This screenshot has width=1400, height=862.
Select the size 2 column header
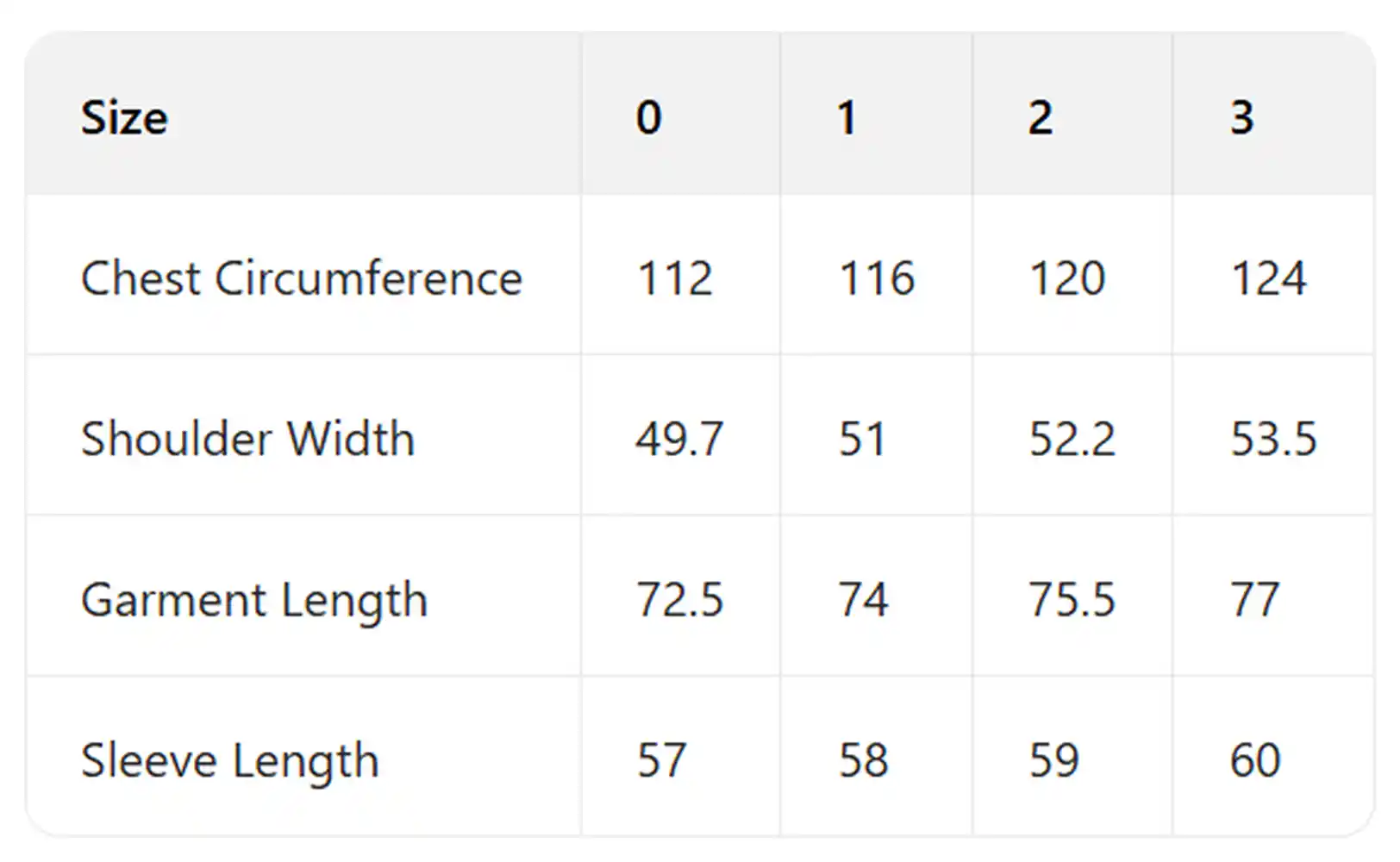1041,117
